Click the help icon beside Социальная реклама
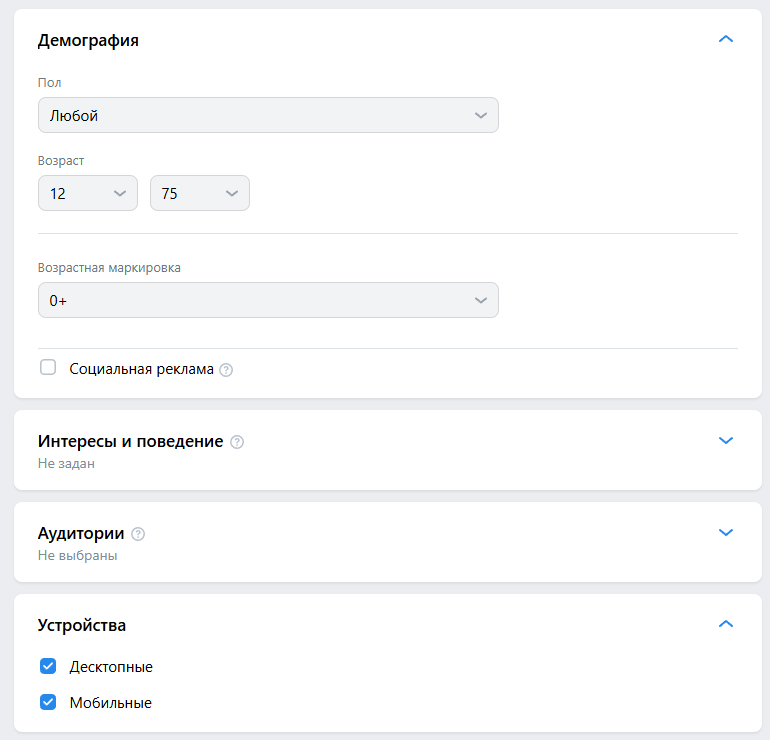770x740 pixels. pyautogui.click(x=226, y=370)
